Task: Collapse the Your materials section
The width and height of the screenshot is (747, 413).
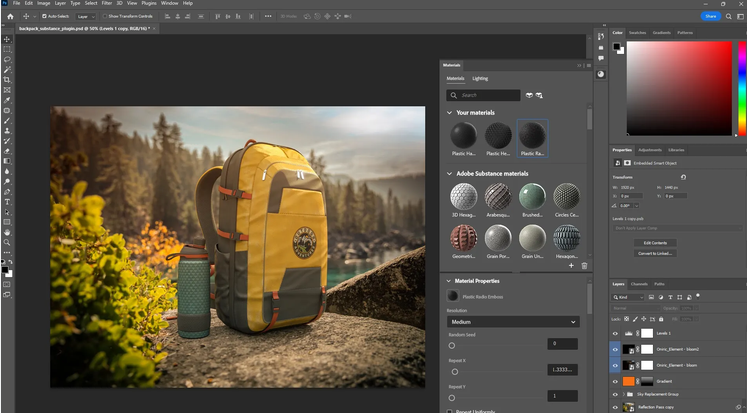Action: click(449, 113)
